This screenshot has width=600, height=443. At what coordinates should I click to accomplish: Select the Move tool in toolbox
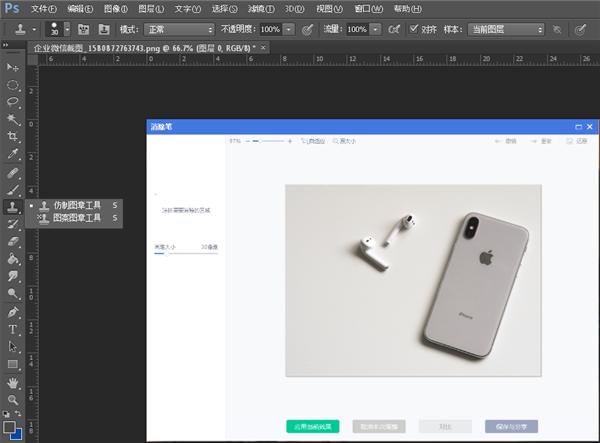13,67
